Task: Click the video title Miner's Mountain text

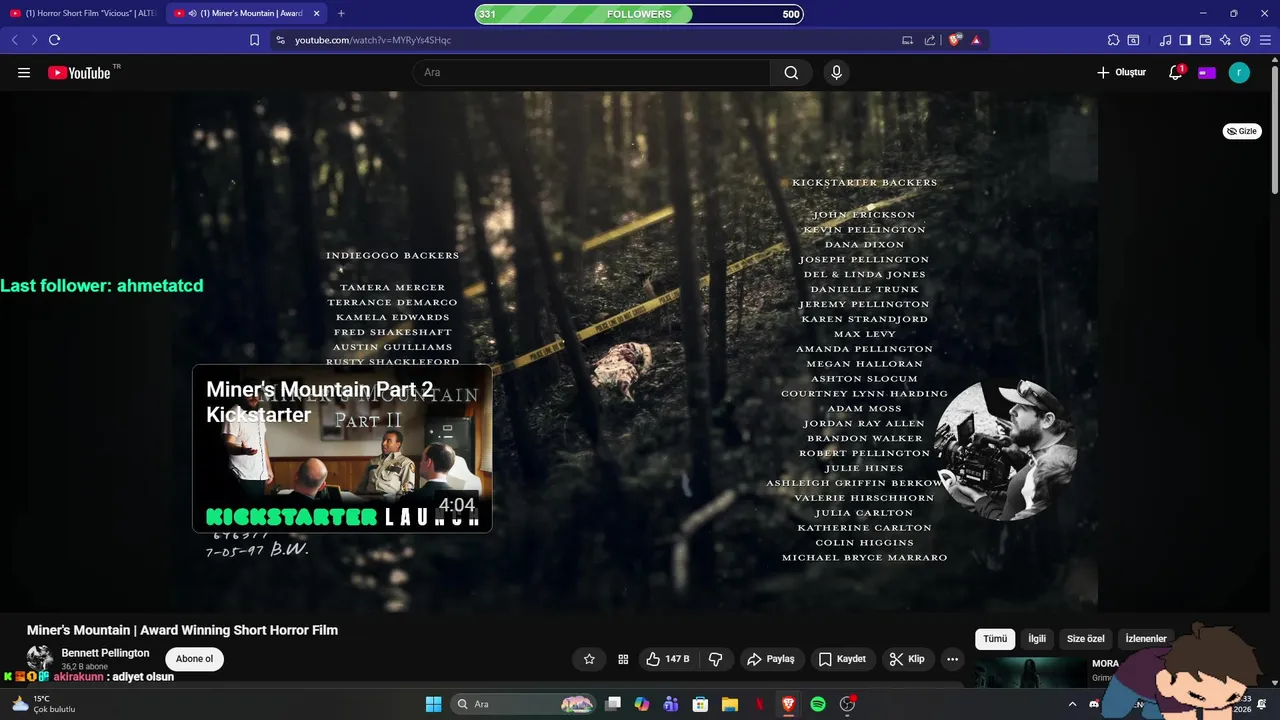Action: [182, 630]
